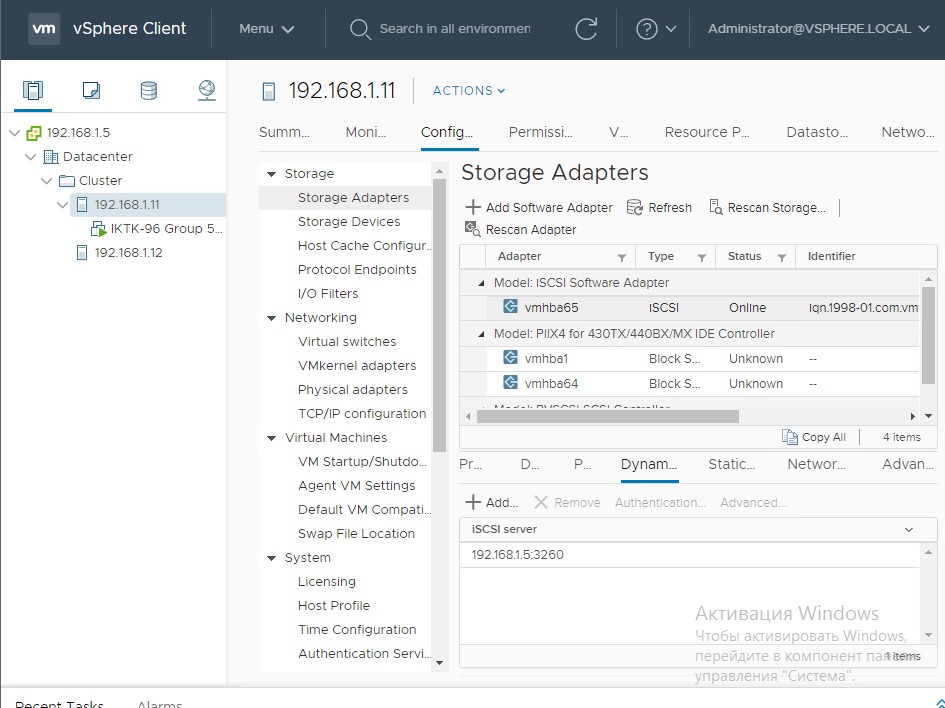Select the 192.168.1.5:3260 iSCSI server row
Screen dimensions: 945x708
pos(689,555)
